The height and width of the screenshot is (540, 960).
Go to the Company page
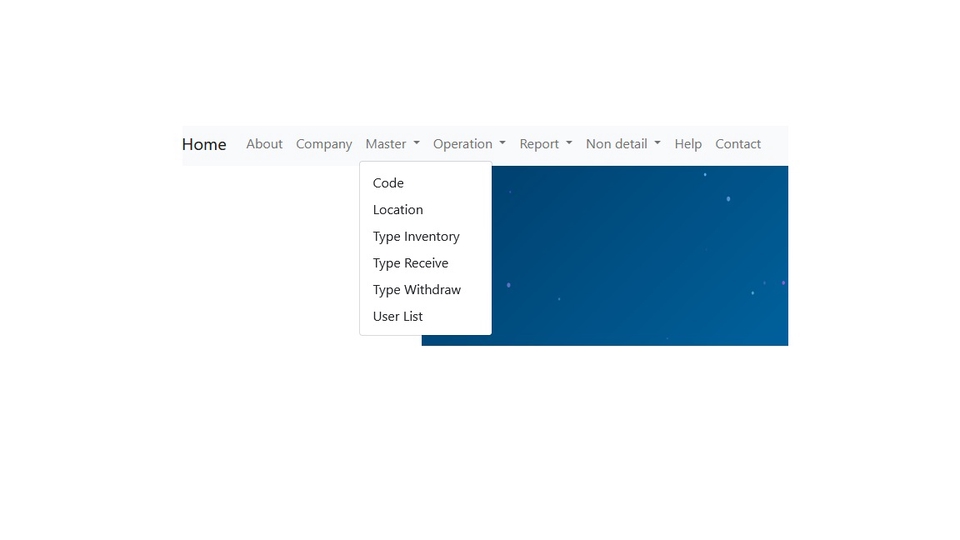coord(324,144)
